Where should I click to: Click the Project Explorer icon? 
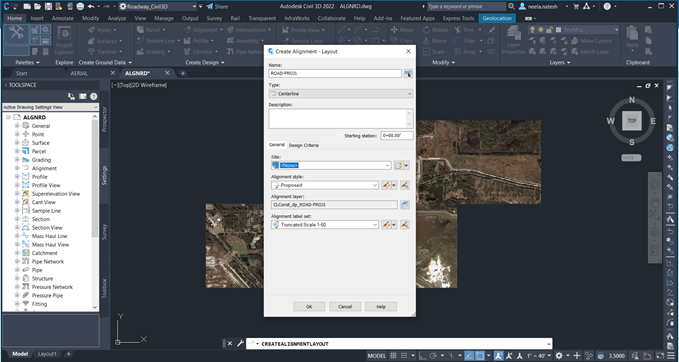point(65,39)
